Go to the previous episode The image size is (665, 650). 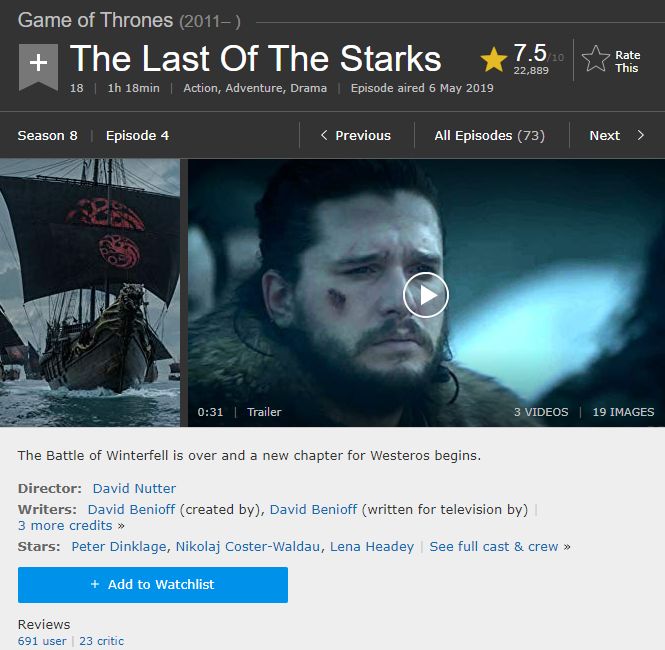[356, 136]
